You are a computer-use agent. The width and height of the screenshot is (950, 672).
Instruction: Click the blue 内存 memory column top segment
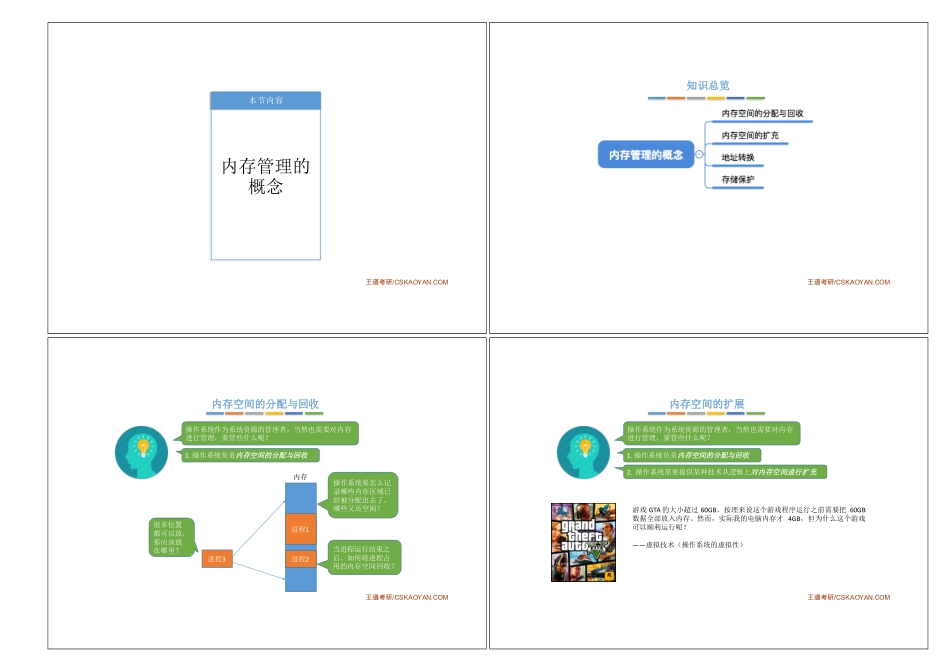tap(301, 496)
